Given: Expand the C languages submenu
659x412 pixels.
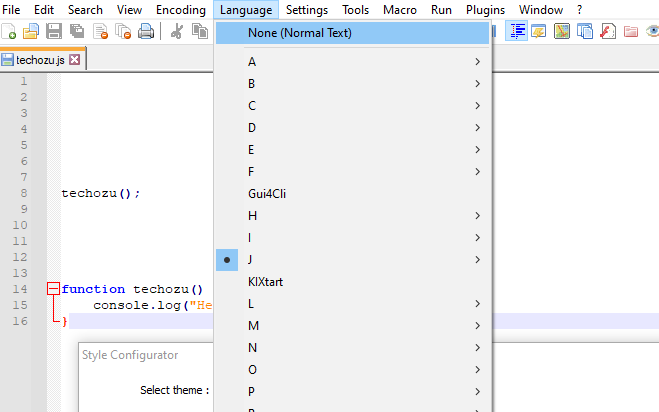Looking at the screenshot, I should (x=352, y=106).
